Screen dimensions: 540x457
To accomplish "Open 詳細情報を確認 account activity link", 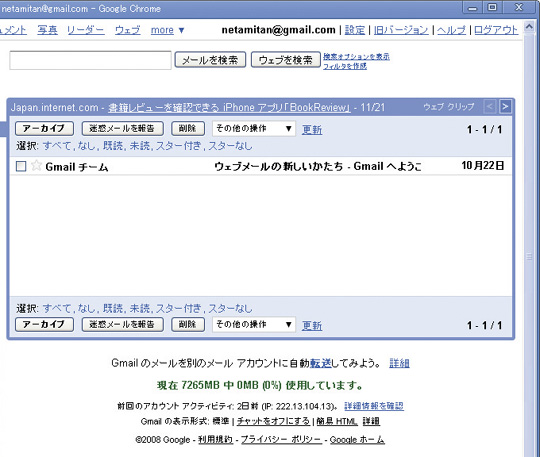I will tap(374, 406).
